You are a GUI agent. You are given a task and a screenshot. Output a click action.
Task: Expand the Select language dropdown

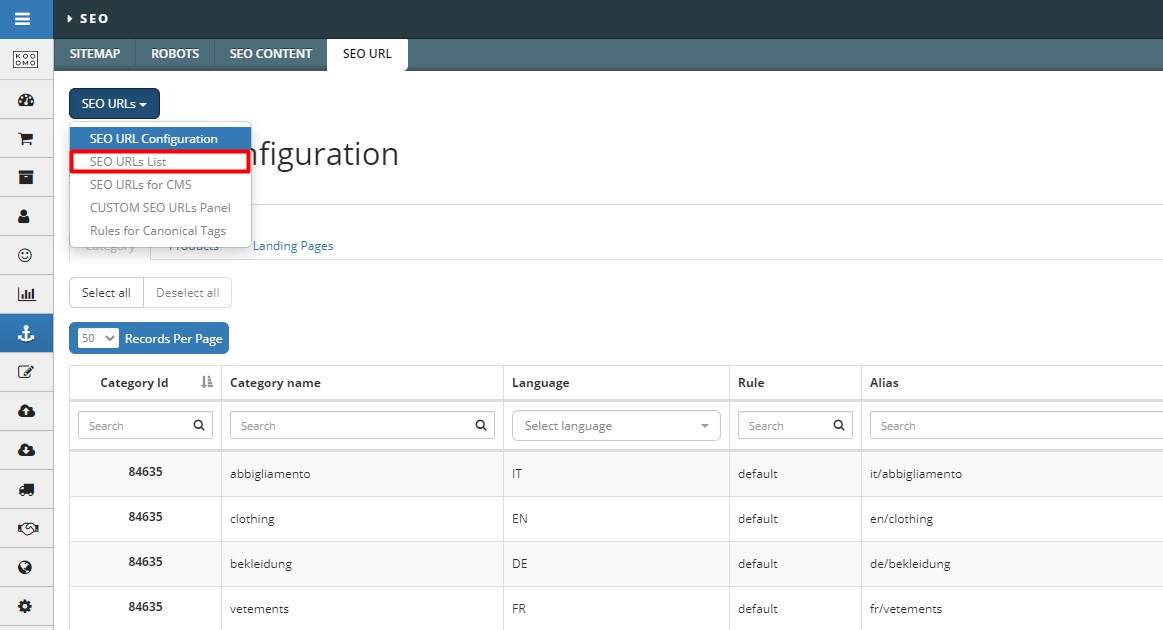[x=616, y=426]
